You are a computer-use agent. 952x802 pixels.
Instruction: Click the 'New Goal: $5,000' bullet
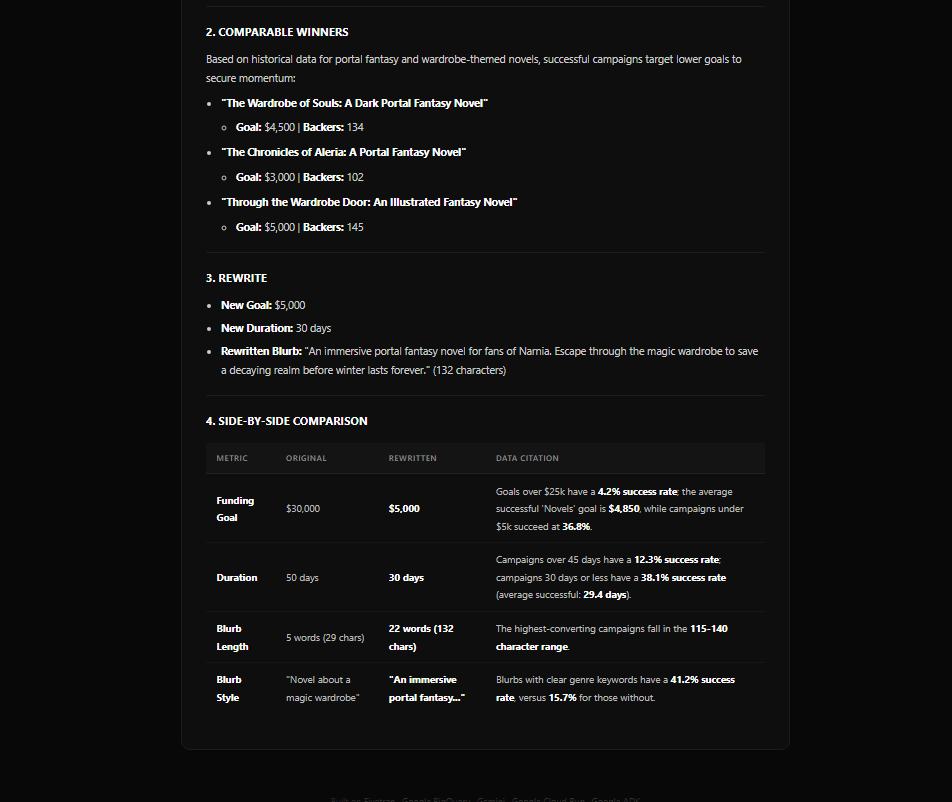[263, 305]
